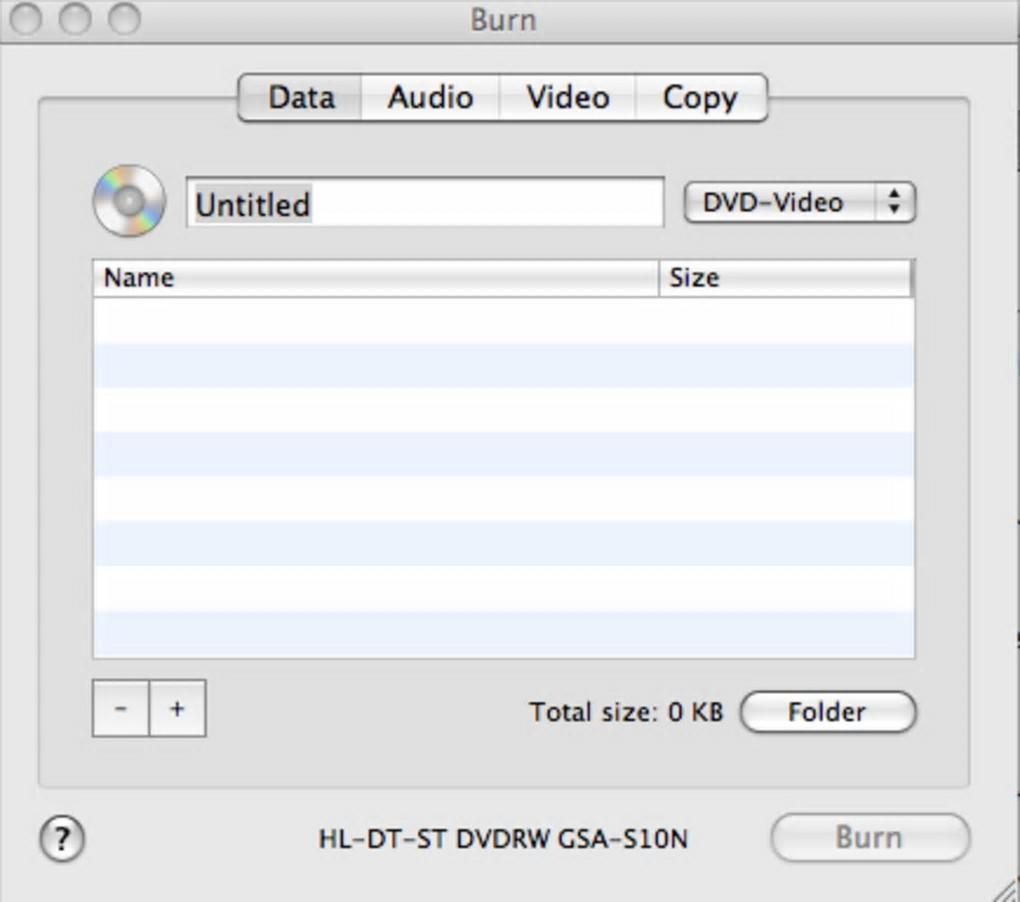Switch to the Audio tab

click(430, 98)
